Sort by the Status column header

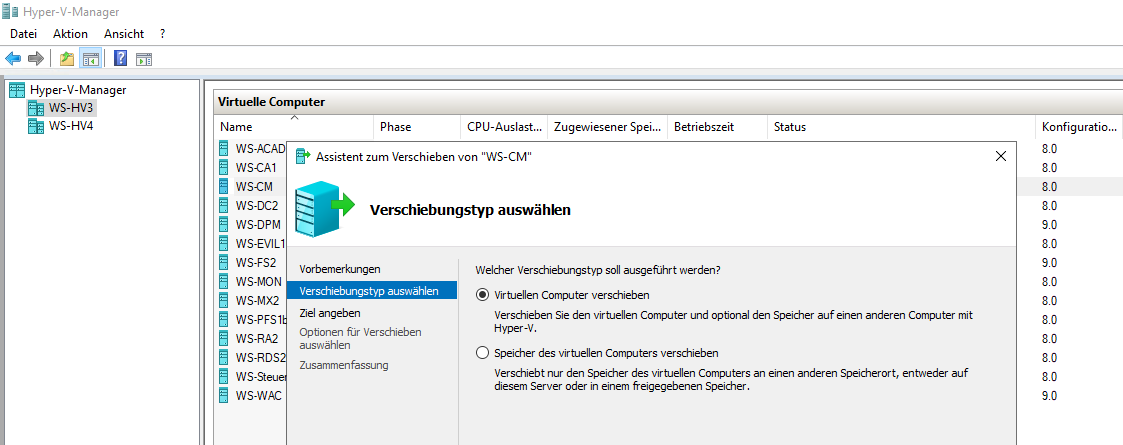pos(902,127)
